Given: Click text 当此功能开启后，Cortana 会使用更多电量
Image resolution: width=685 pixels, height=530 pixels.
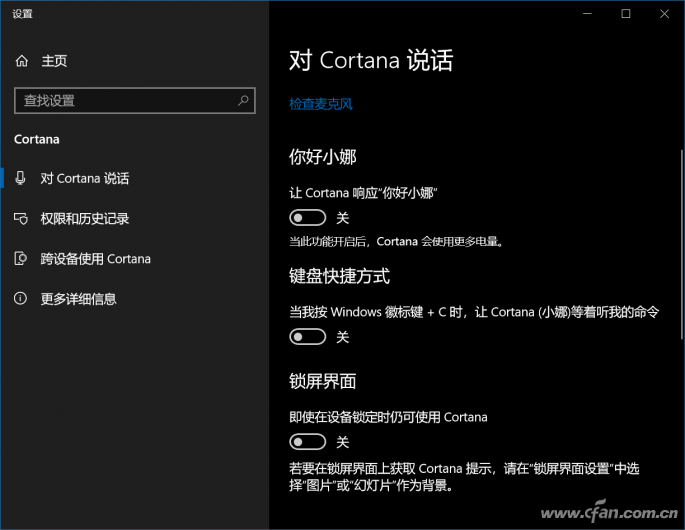Looking at the screenshot, I should (396, 241).
